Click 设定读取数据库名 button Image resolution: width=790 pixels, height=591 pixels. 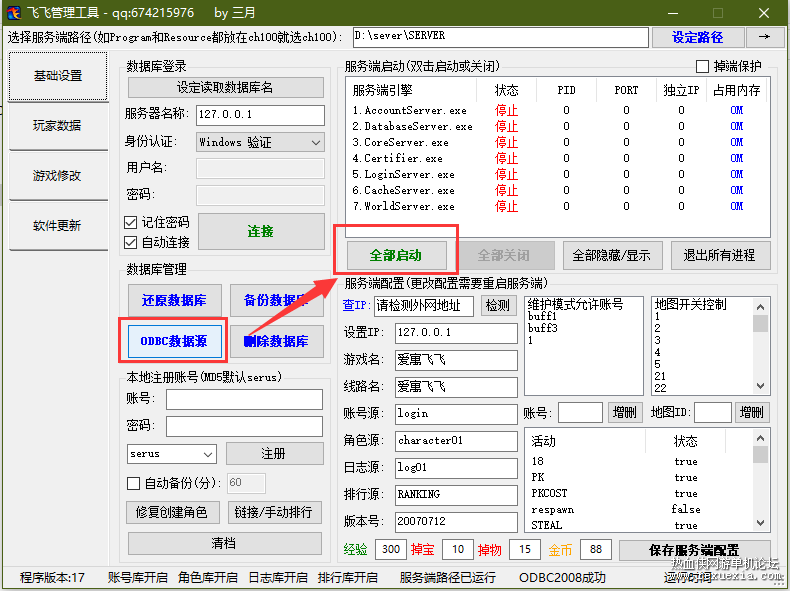[226, 87]
